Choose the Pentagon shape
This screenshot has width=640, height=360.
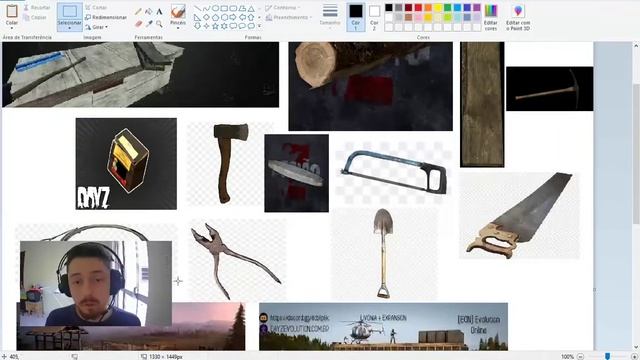click(216, 17)
